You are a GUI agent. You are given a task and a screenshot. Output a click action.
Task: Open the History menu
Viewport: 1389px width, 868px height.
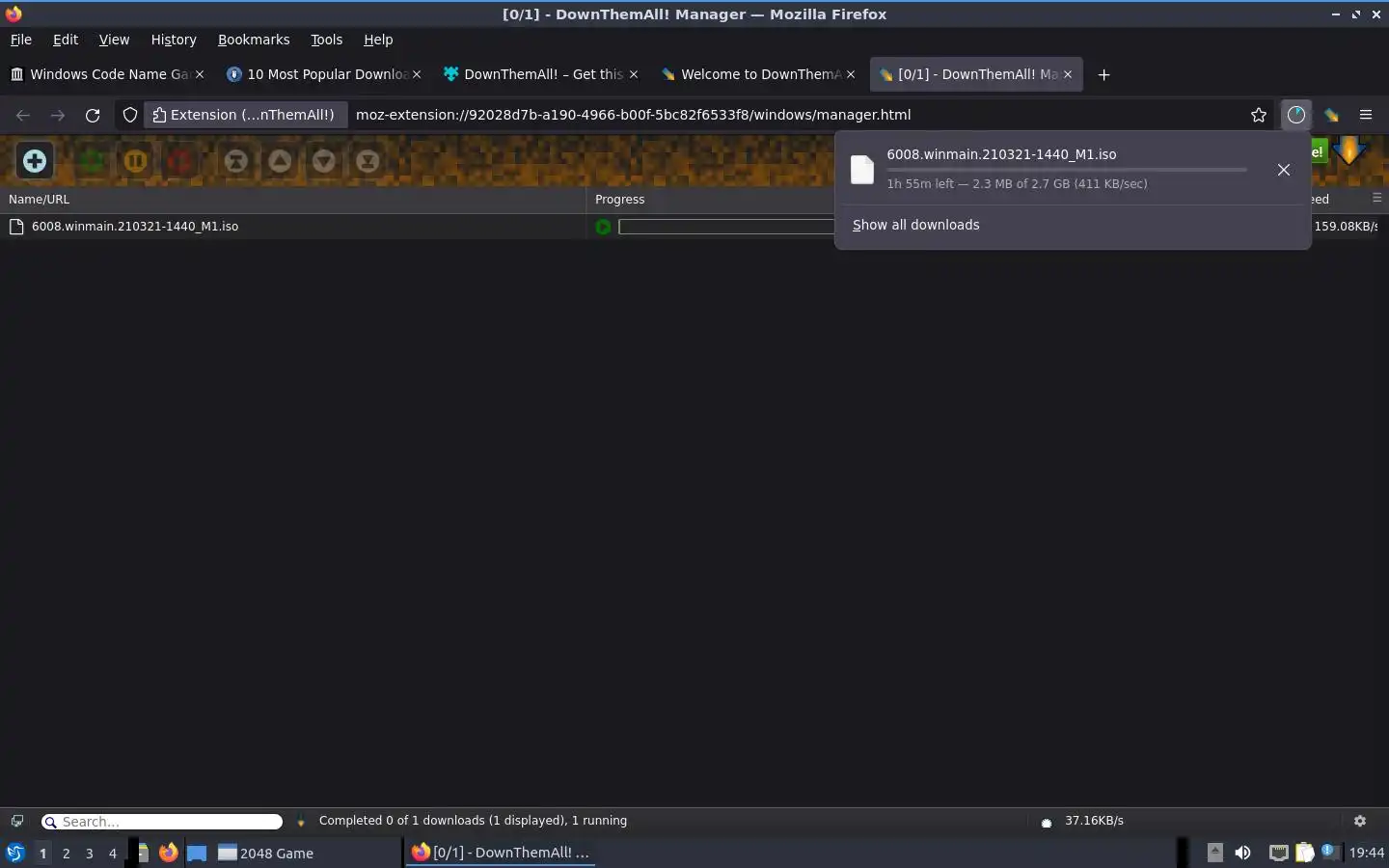pyautogui.click(x=174, y=40)
